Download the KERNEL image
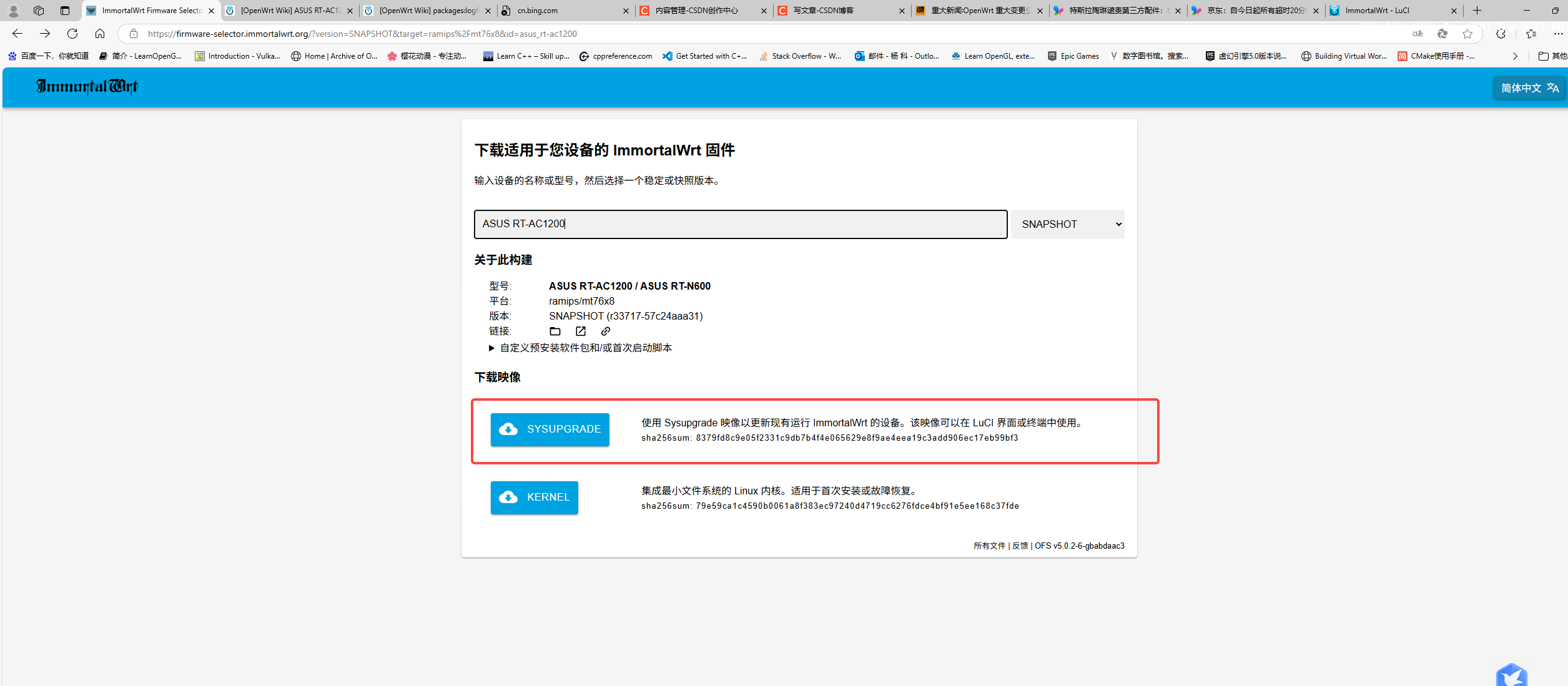This screenshot has width=1568, height=686. 534,497
